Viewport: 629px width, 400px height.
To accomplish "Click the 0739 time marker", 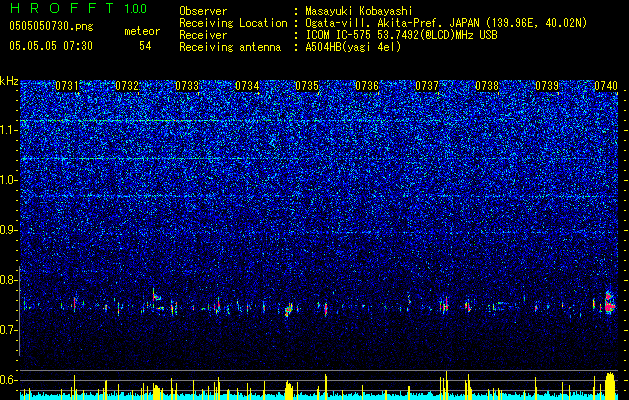I will (x=547, y=86).
